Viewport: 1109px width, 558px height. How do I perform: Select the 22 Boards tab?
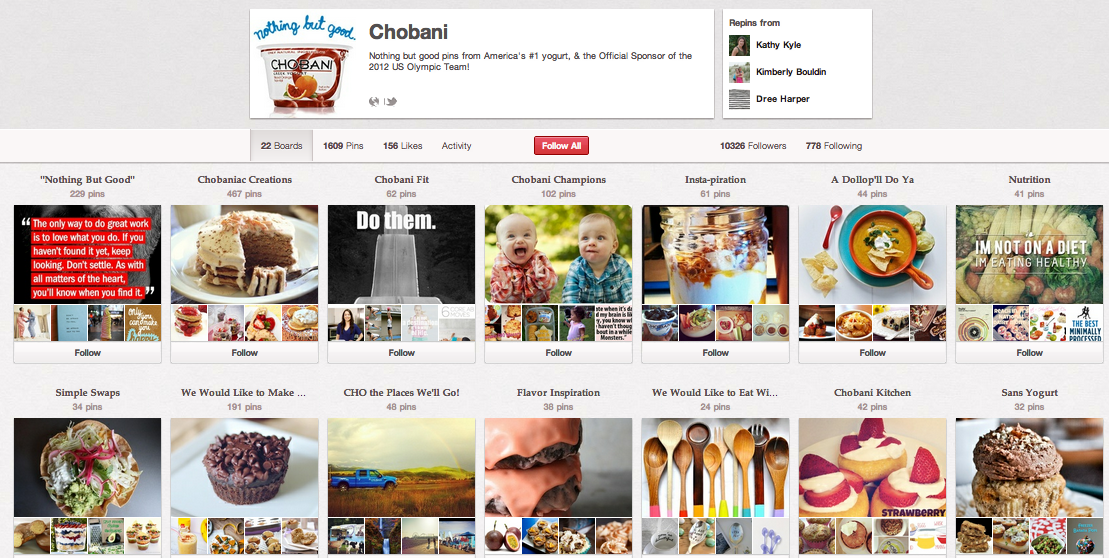(281, 146)
